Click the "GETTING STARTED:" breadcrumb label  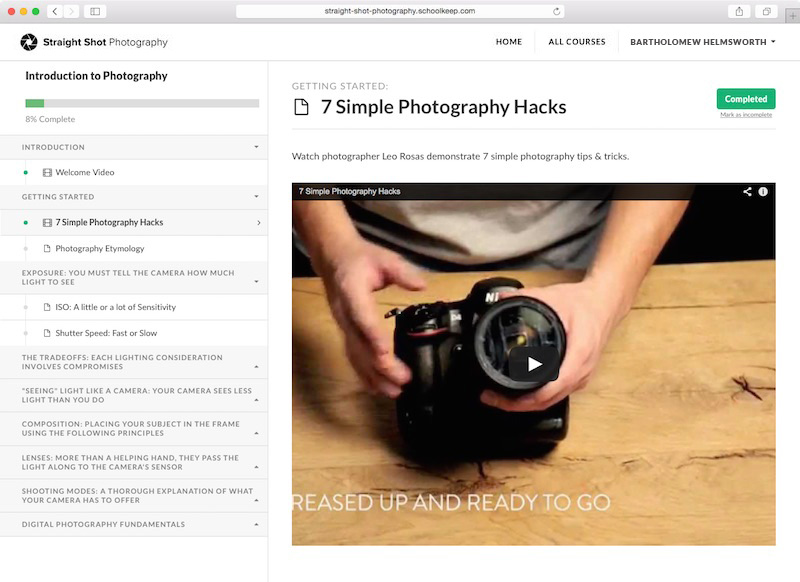(340, 86)
